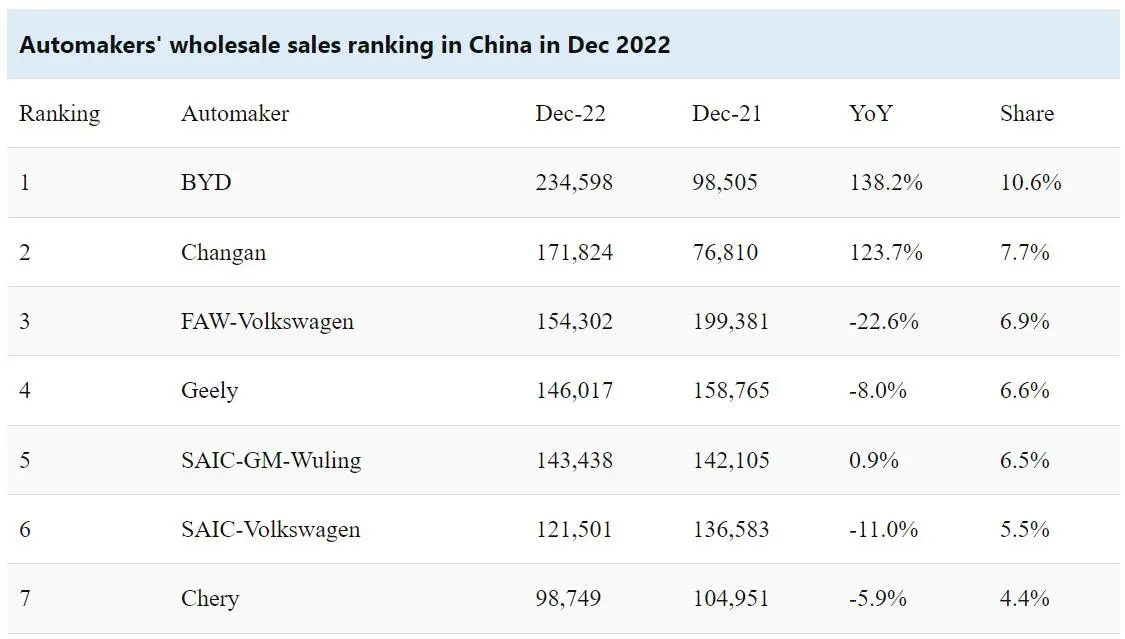
Task: Click the Dec-21 column header
Action: [726, 114]
